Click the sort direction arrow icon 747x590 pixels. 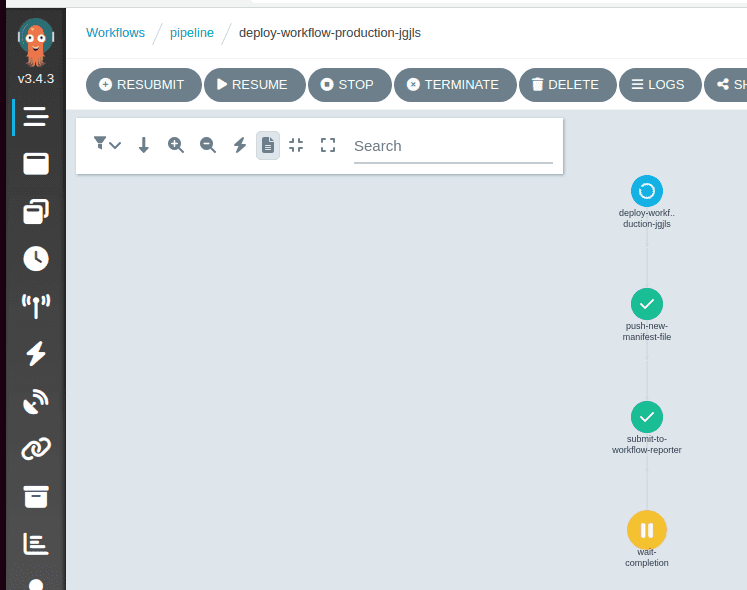144,145
